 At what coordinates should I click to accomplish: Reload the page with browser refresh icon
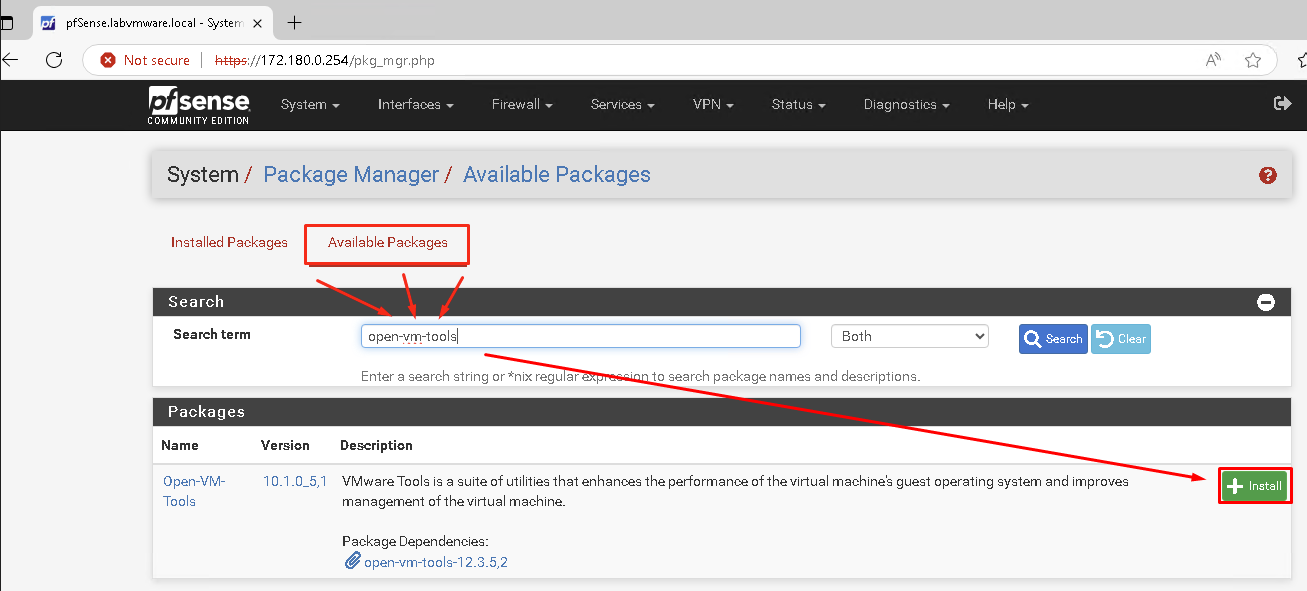pyautogui.click(x=54, y=60)
